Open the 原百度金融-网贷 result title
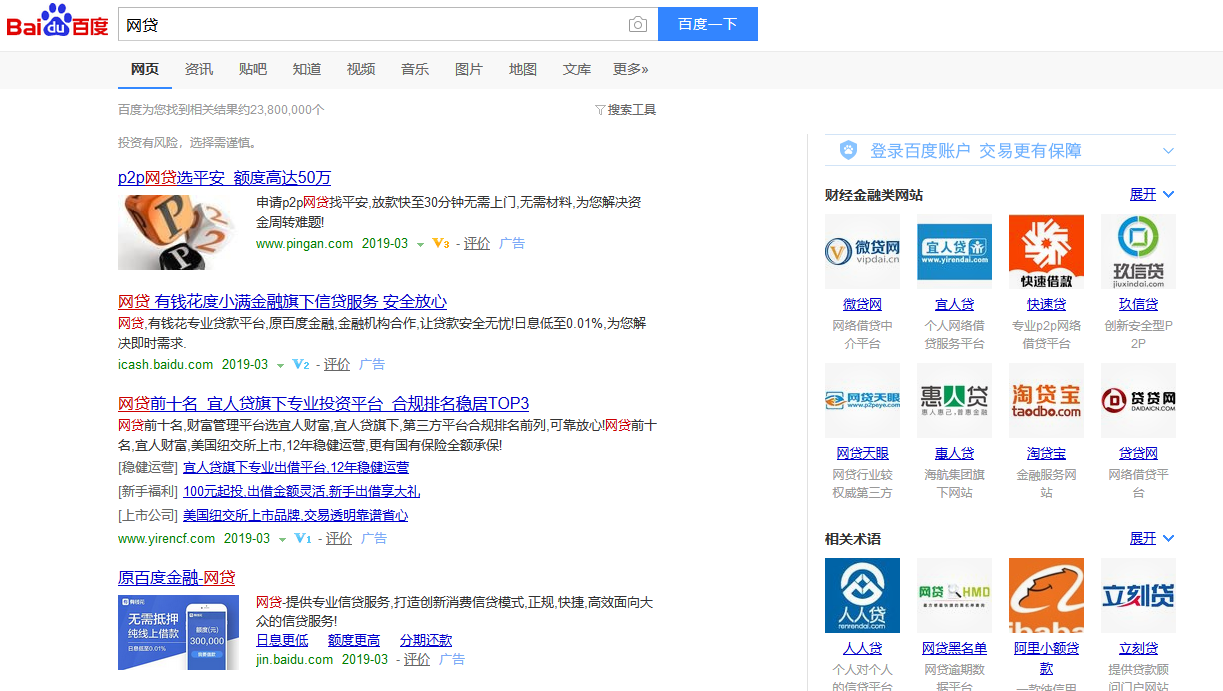The height and width of the screenshot is (691, 1223). click(177, 578)
